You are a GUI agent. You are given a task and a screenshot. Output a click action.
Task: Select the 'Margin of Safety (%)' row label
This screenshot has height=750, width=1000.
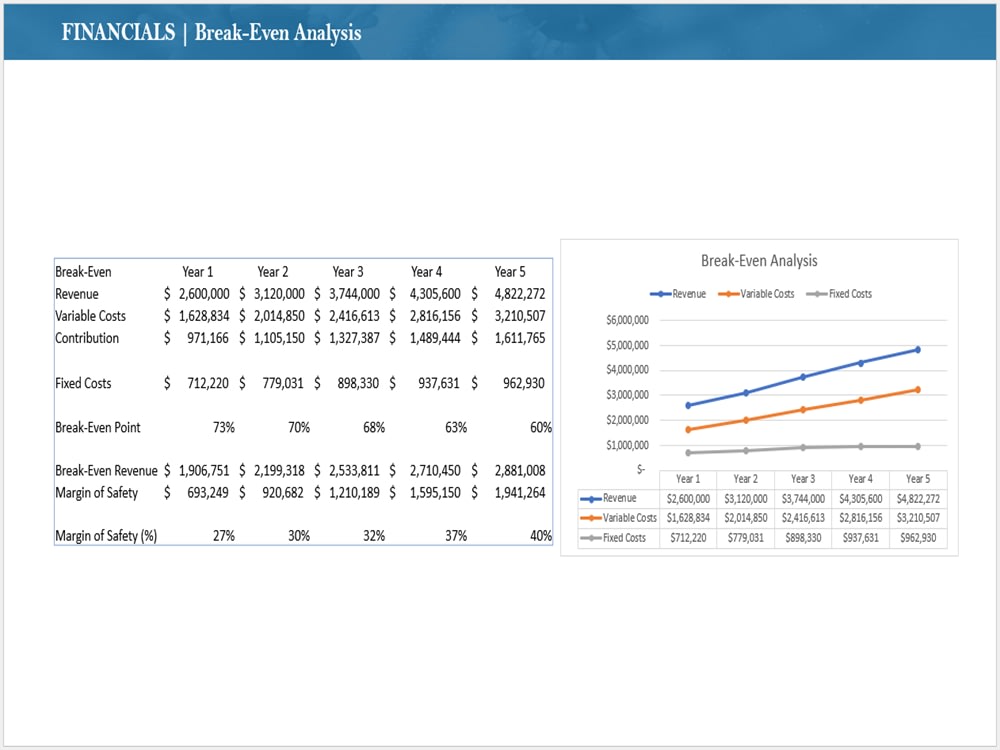click(x=106, y=536)
